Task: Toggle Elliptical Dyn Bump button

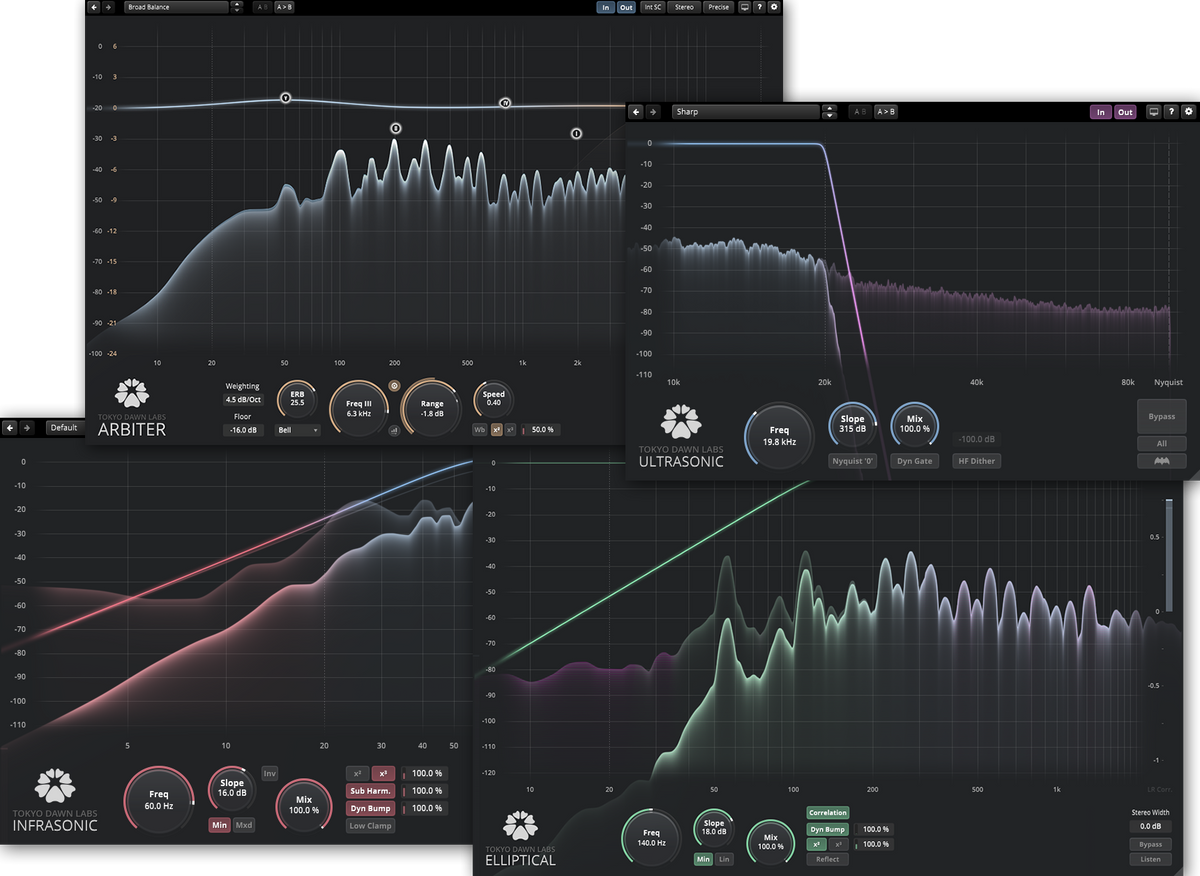Action: 828,829
